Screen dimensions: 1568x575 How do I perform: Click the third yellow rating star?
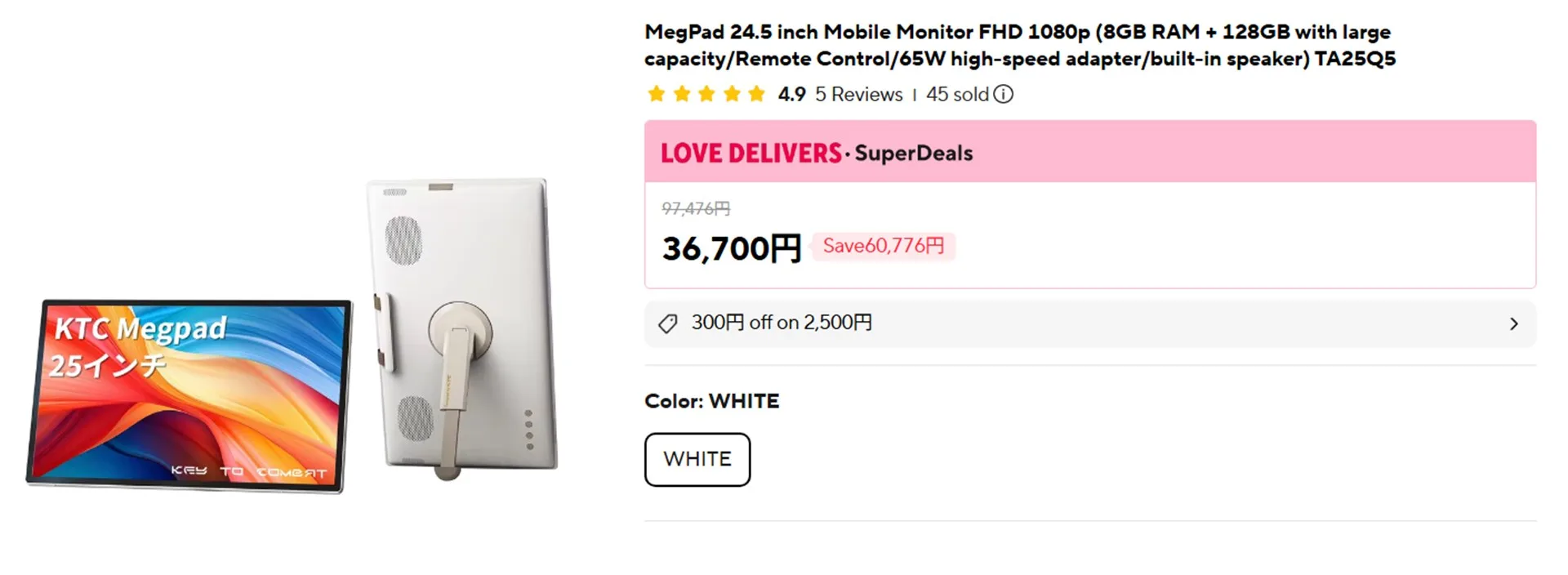pyautogui.click(x=706, y=95)
